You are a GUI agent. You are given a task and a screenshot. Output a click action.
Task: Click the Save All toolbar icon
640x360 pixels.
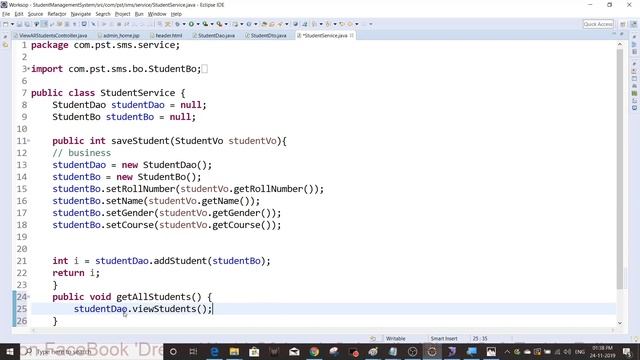point(26,24)
